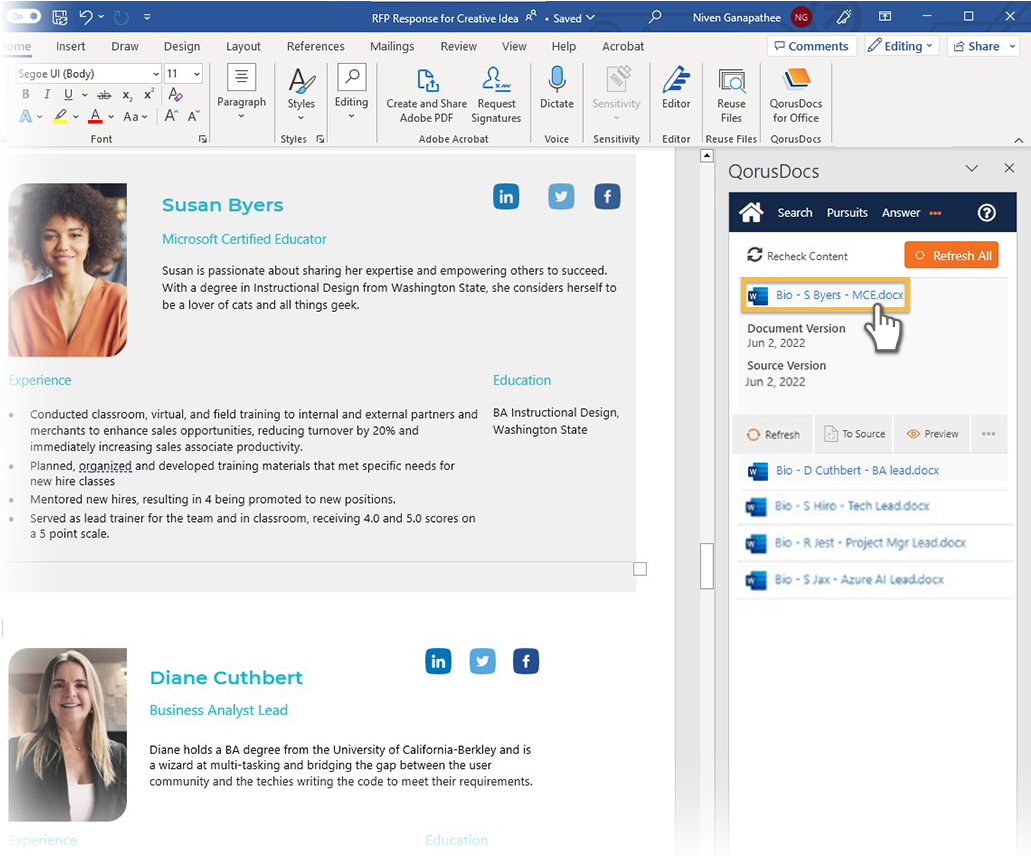
Task: Click Request Signatures in Adobe Acrobat group
Action: coord(496,96)
